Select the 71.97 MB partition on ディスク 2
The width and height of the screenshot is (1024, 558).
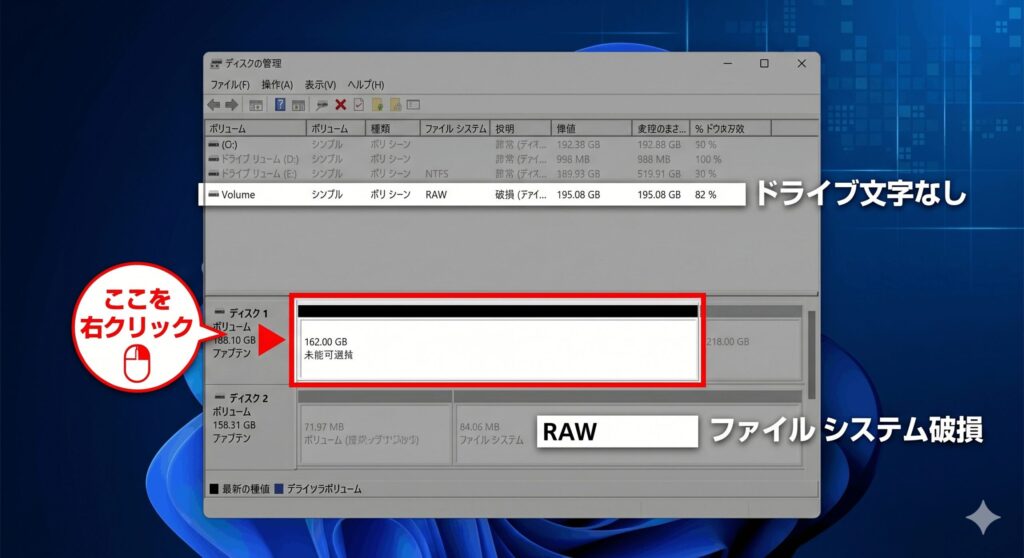(374, 428)
